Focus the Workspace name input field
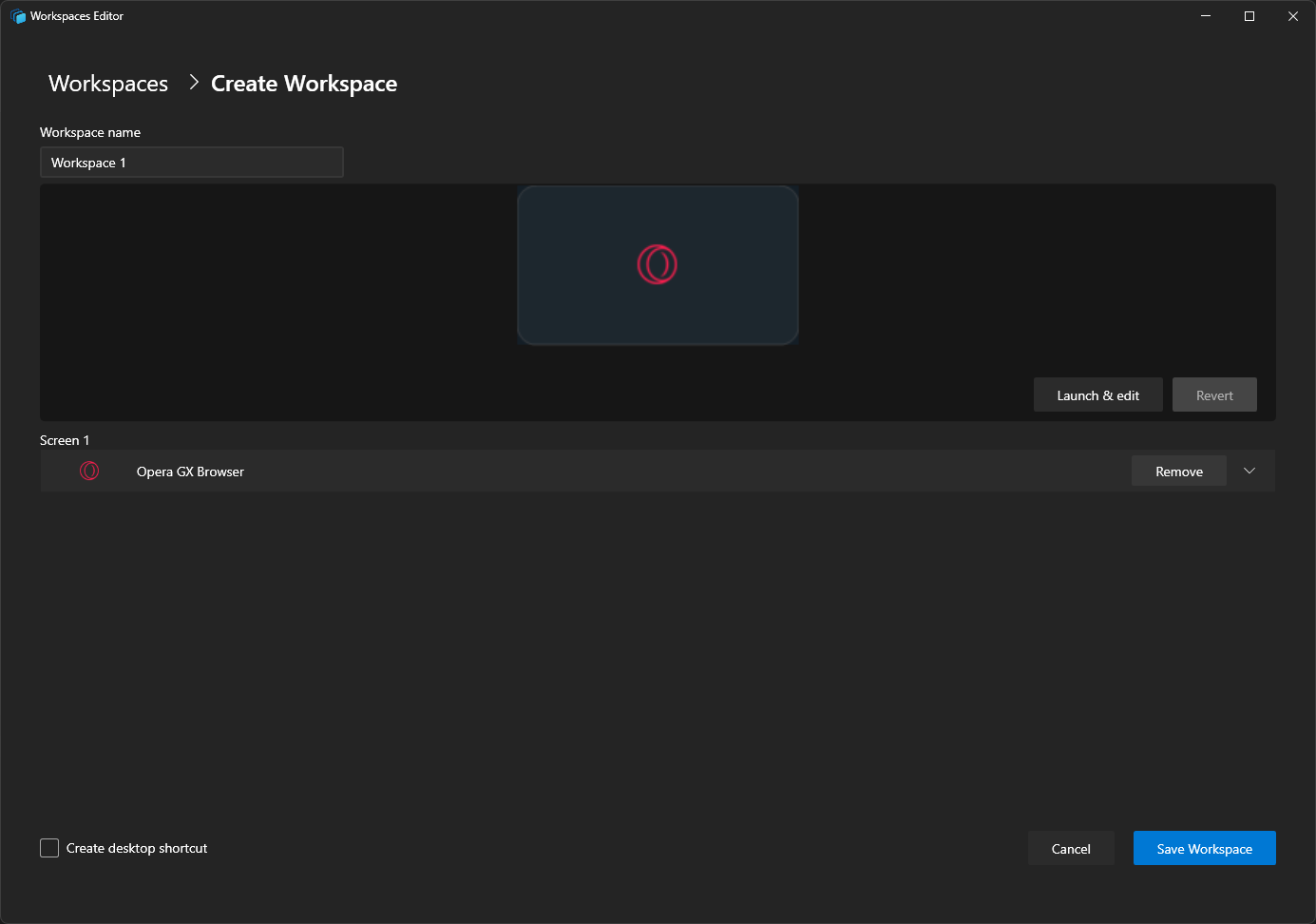 tap(191, 163)
